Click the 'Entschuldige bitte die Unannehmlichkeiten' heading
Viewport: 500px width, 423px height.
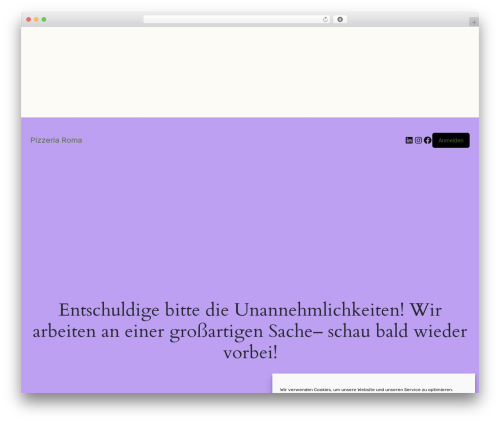click(250, 331)
